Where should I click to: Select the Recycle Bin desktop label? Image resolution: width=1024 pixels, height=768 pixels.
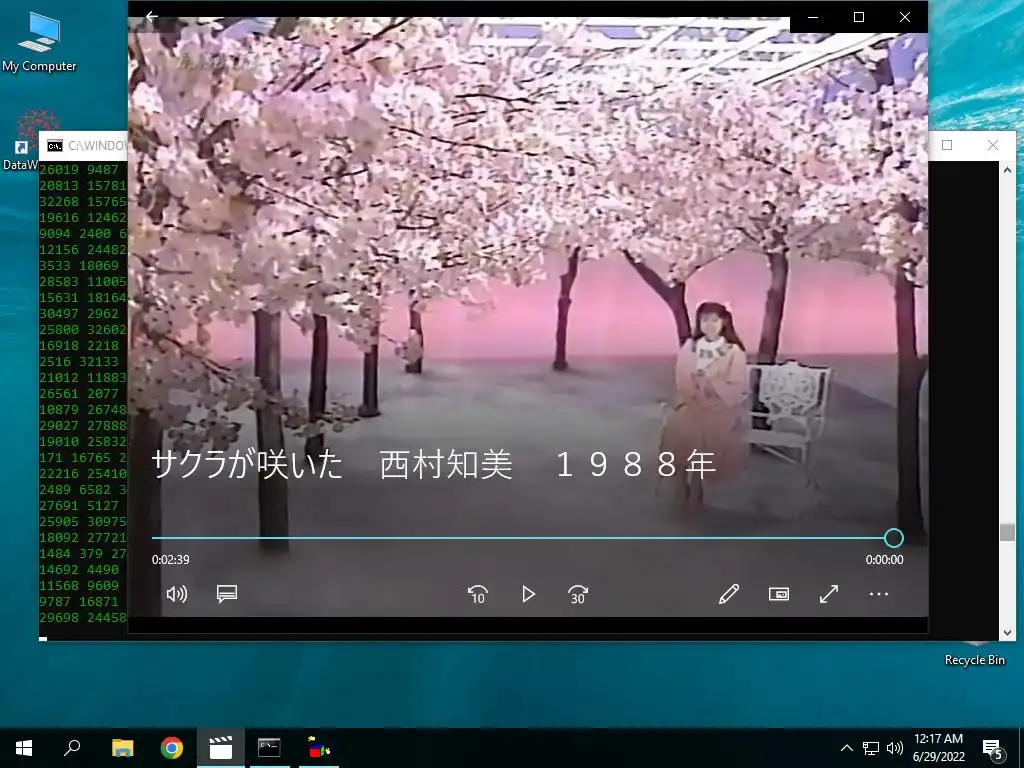(974, 660)
